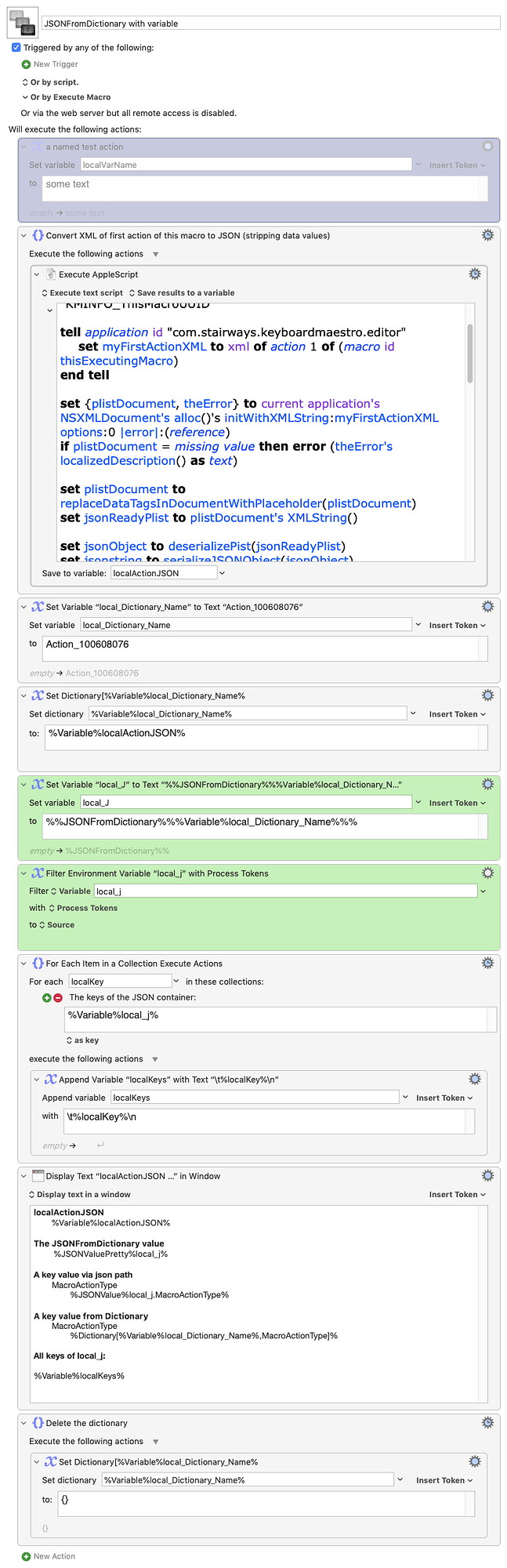Open gear menu of Filter Environment Variable action
Screen dimensions: 507x1568
click(487, 873)
